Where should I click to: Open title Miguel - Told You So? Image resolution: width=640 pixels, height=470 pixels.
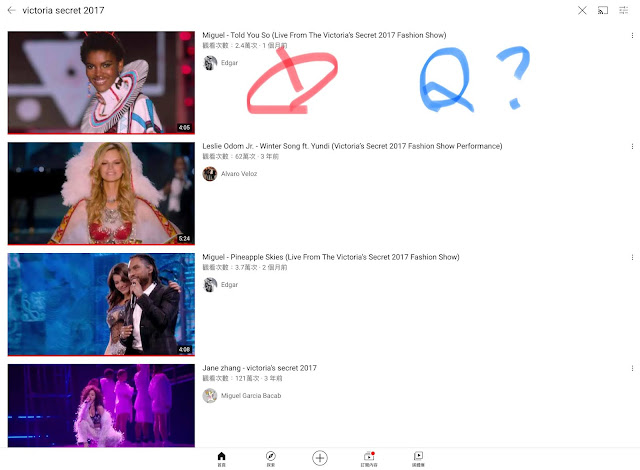324,35
